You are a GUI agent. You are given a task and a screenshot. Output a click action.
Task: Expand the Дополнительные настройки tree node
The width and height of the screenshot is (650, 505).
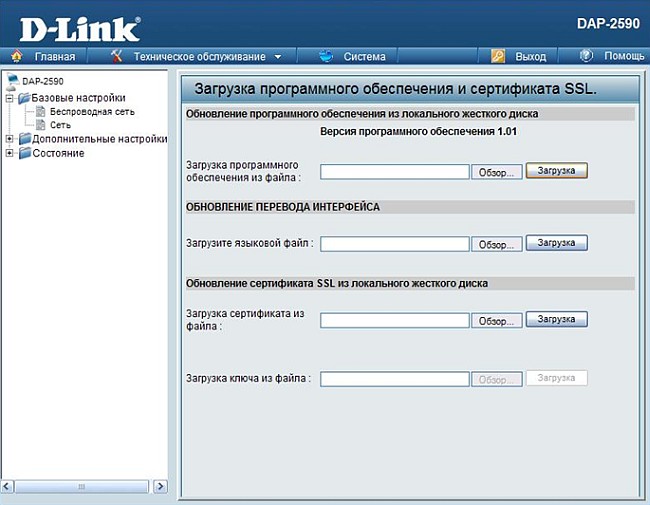[9, 139]
